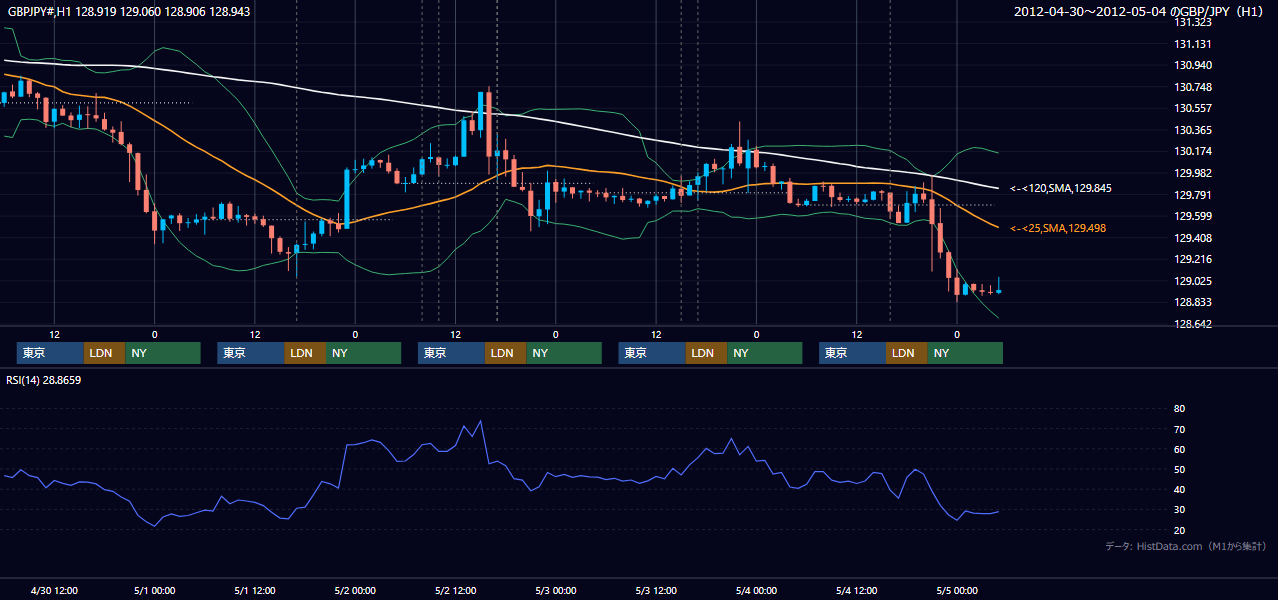Click the 5/4 12:00 date label
The height and width of the screenshot is (600, 1278).
pos(856,591)
